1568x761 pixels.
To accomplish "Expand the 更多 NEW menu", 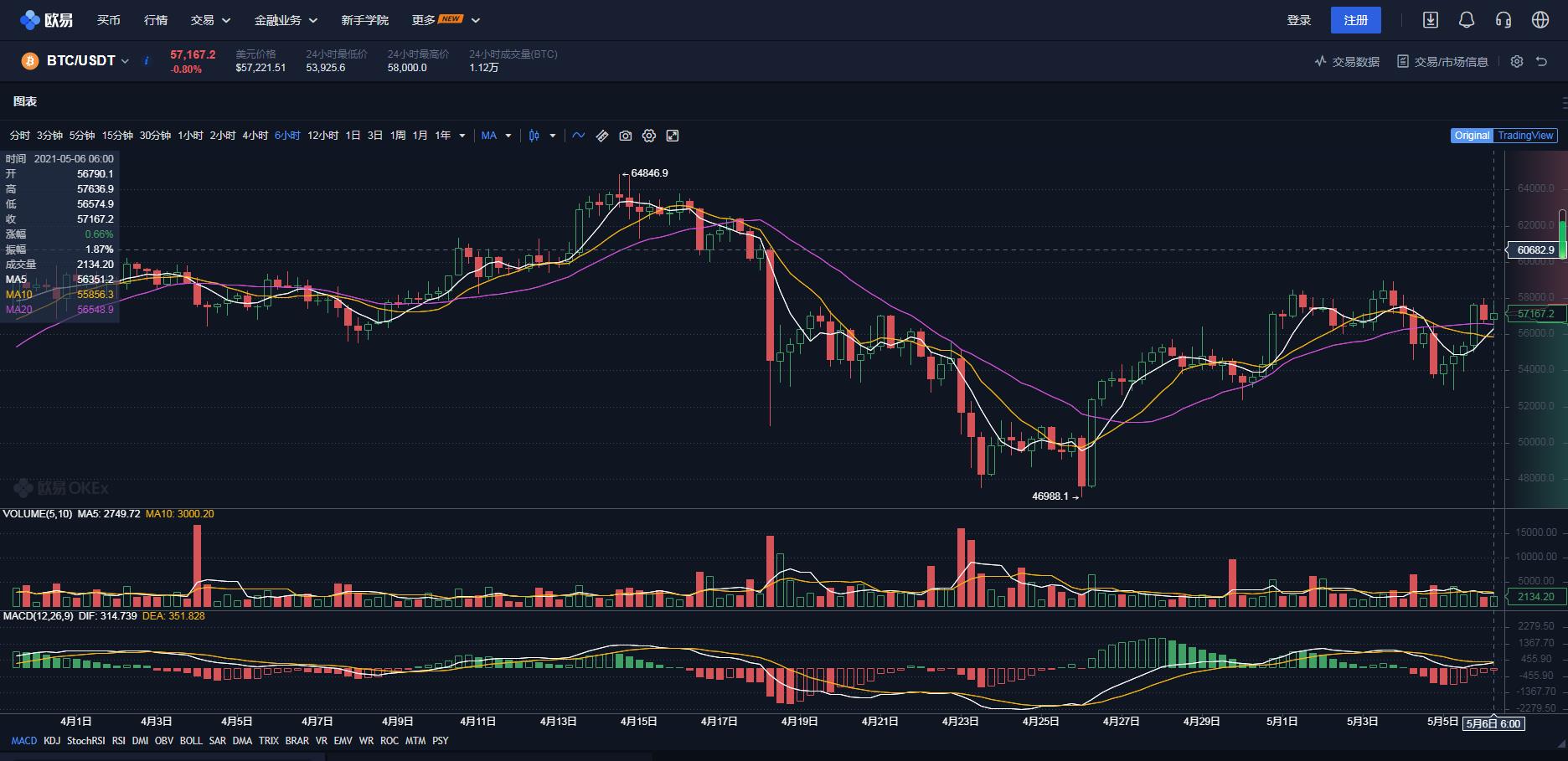I will (446, 20).
